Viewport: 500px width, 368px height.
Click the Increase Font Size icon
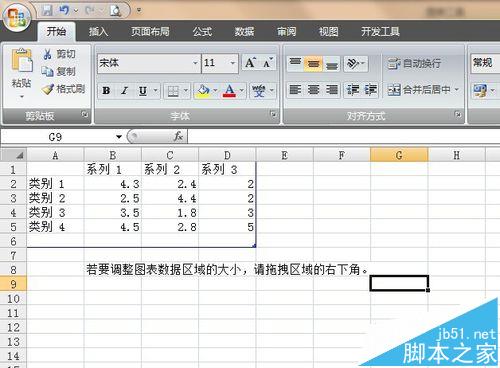[250, 62]
